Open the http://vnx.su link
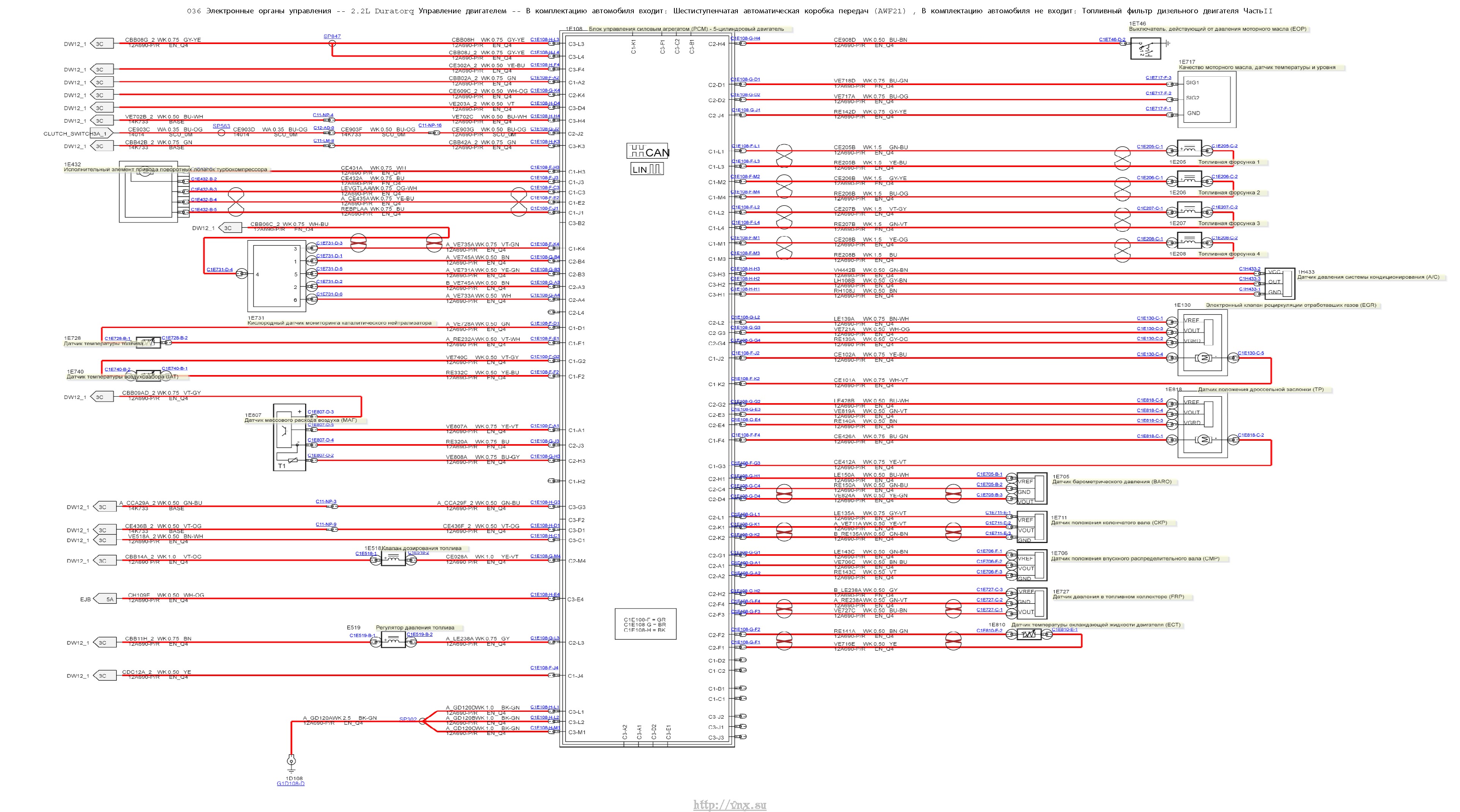 pyautogui.click(x=729, y=805)
